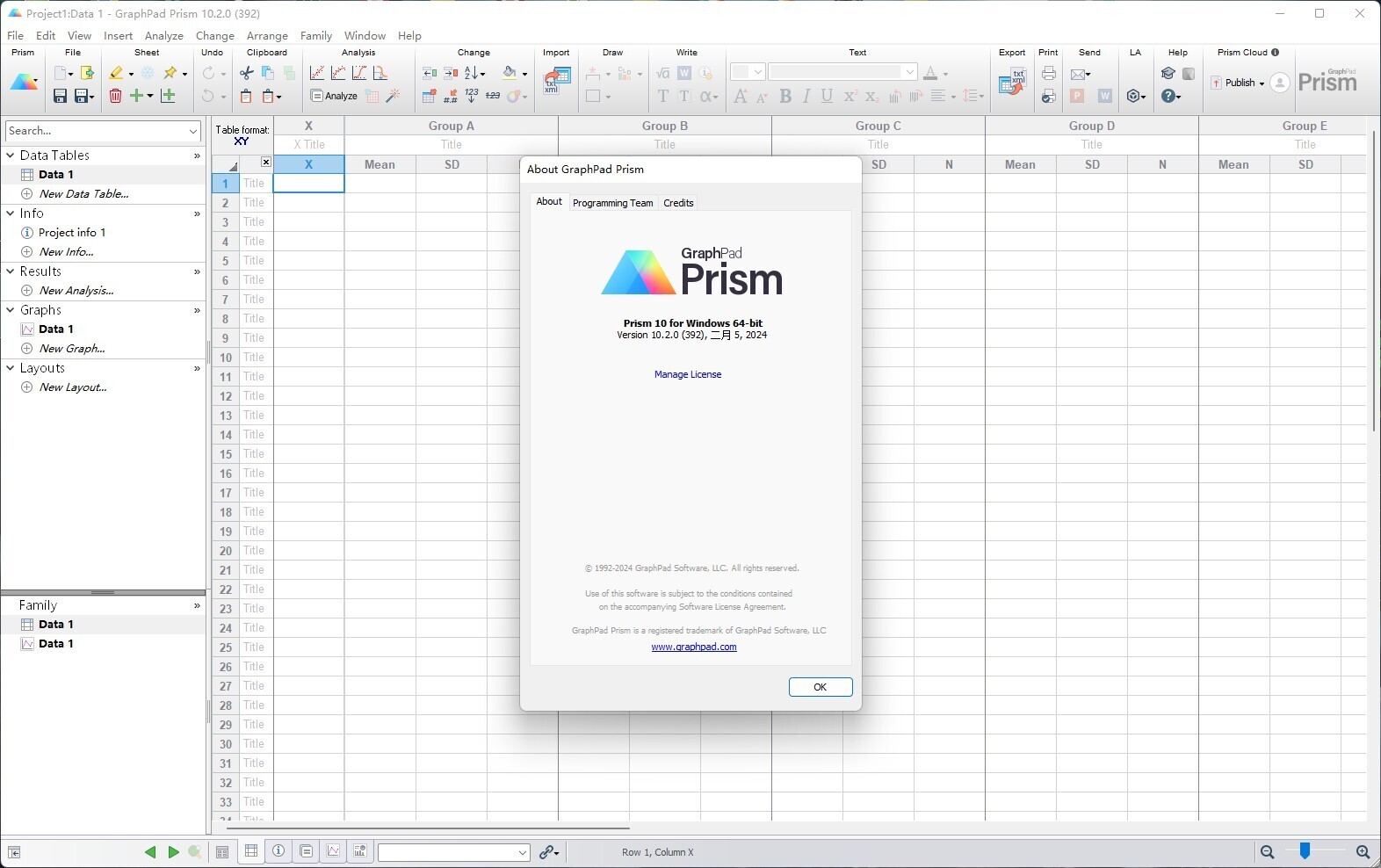
Task: Open the Arrange menu
Action: (267, 36)
